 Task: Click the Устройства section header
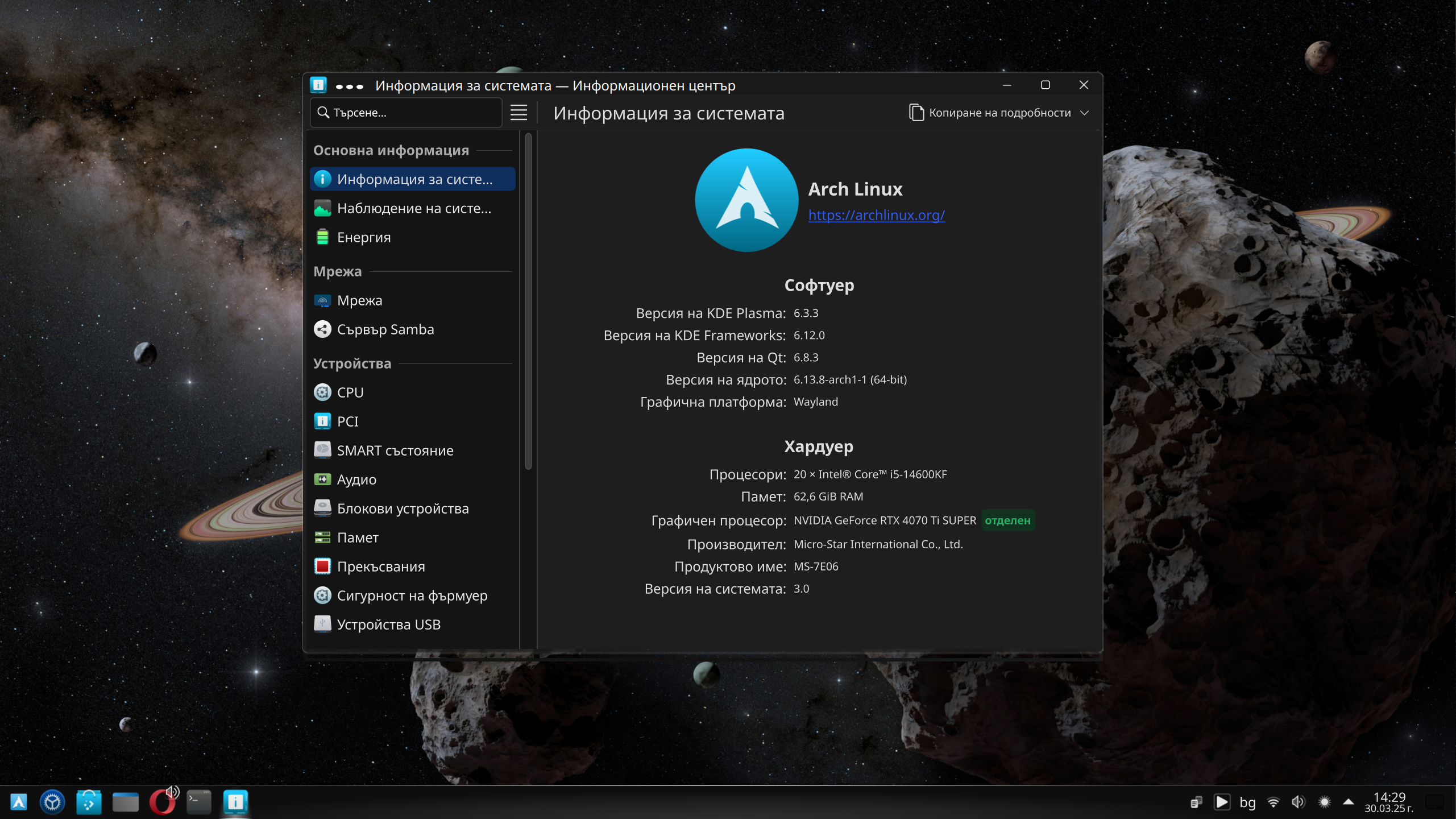click(x=352, y=363)
